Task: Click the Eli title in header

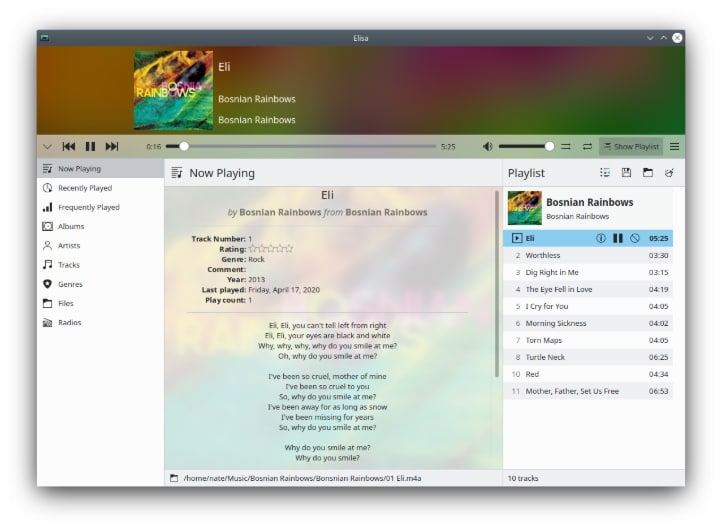Action: (224, 67)
